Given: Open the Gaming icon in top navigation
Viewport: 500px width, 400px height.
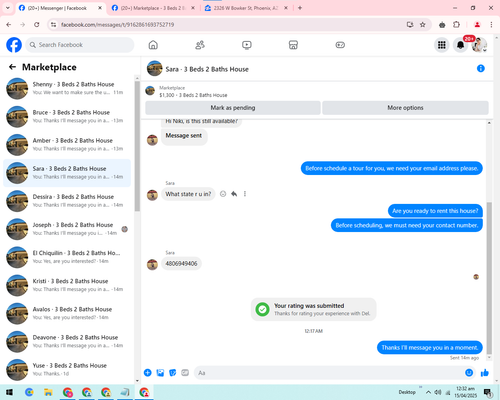Looking at the screenshot, I should pos(340,45).
